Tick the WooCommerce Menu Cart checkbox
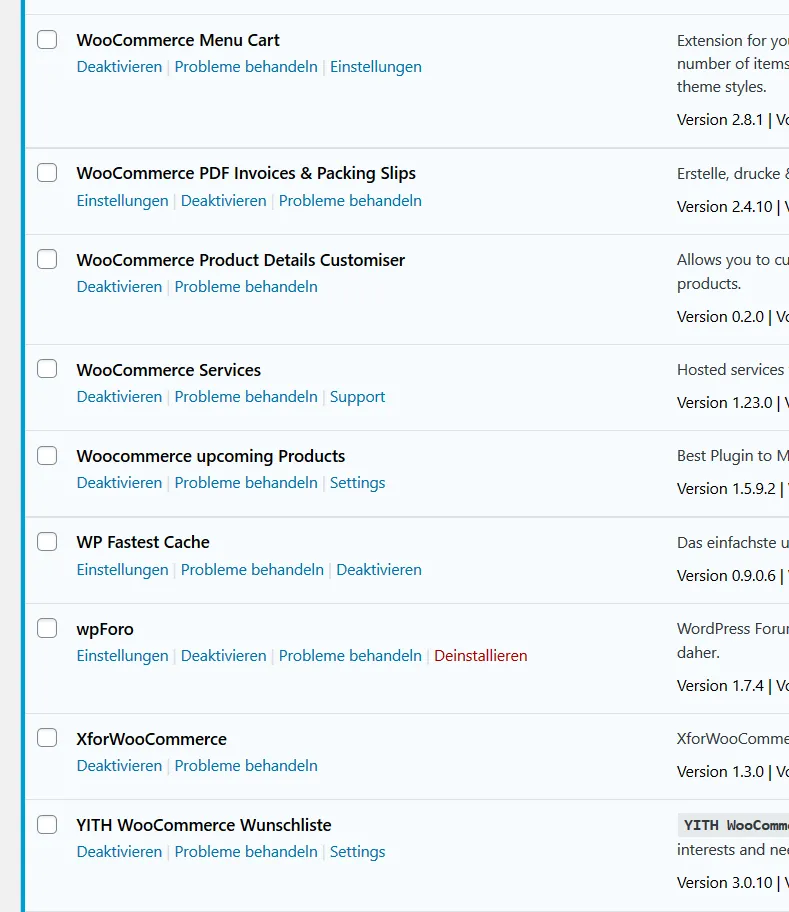Screen dimensions: 789x912 [x=47, y=40]
